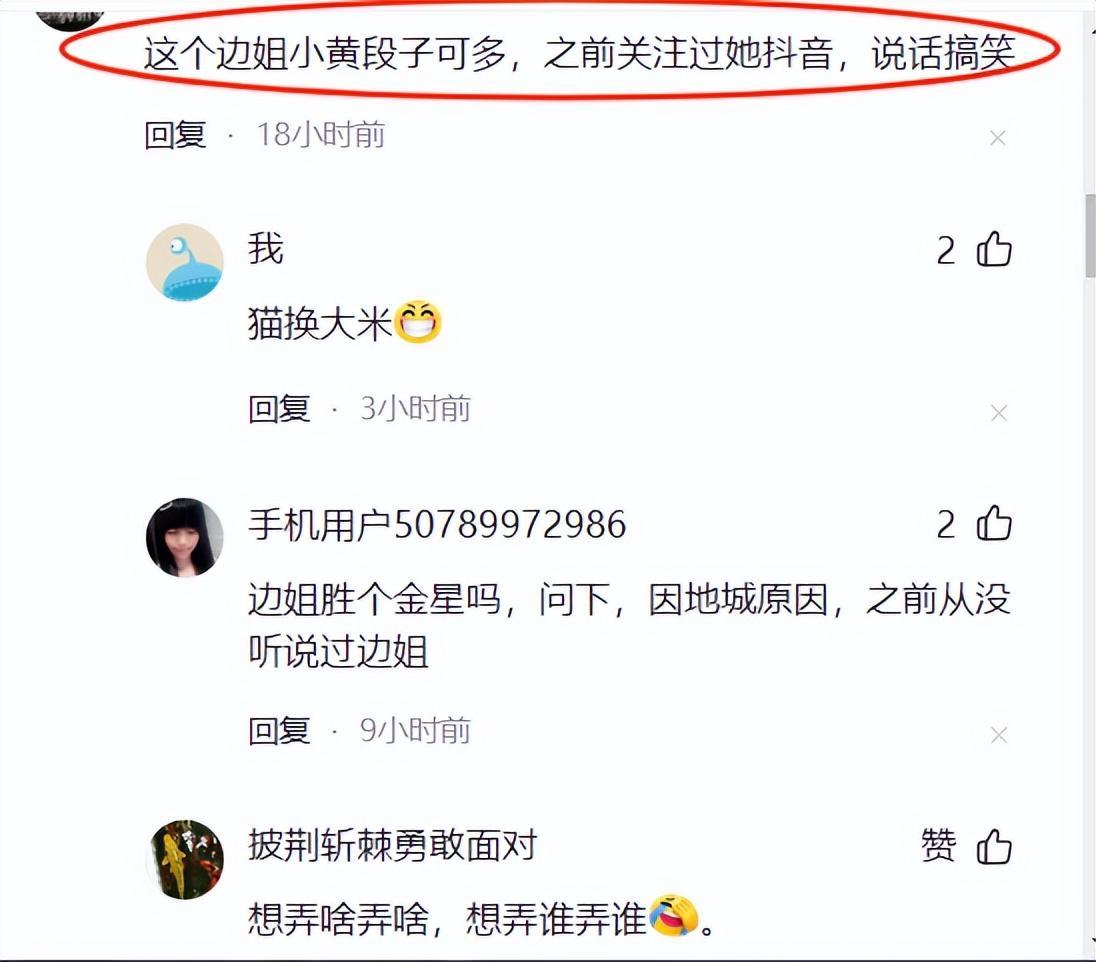Open the blue alien avatar of 我

(185, 262)
